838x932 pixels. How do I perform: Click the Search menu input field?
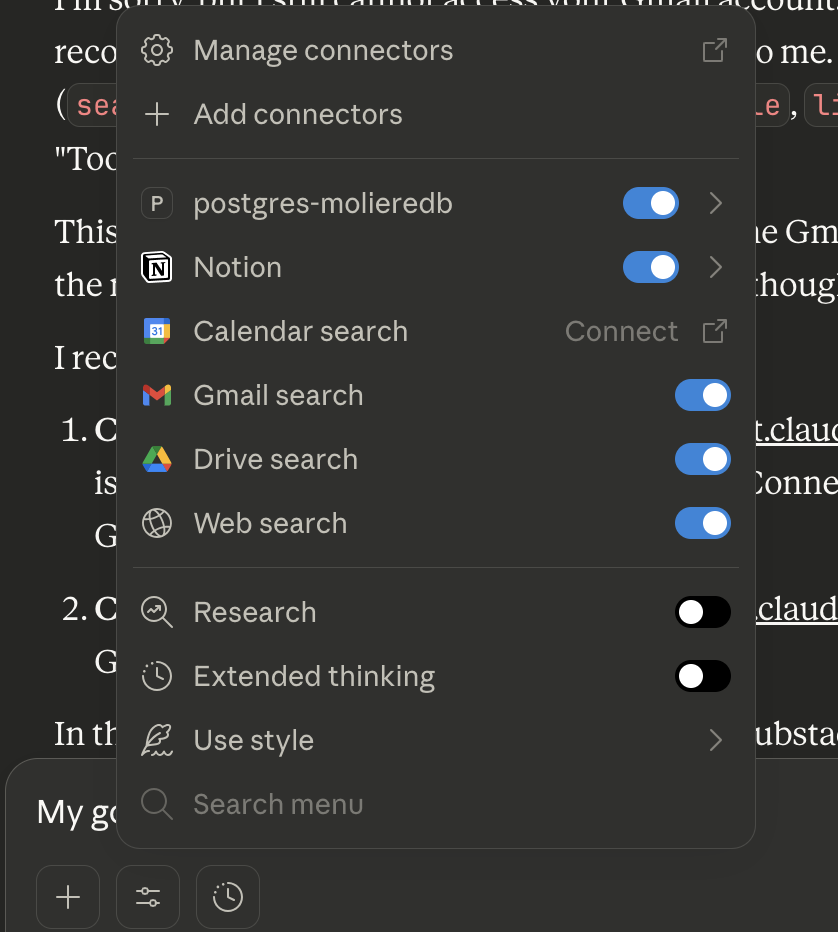[x=278, y=805]
